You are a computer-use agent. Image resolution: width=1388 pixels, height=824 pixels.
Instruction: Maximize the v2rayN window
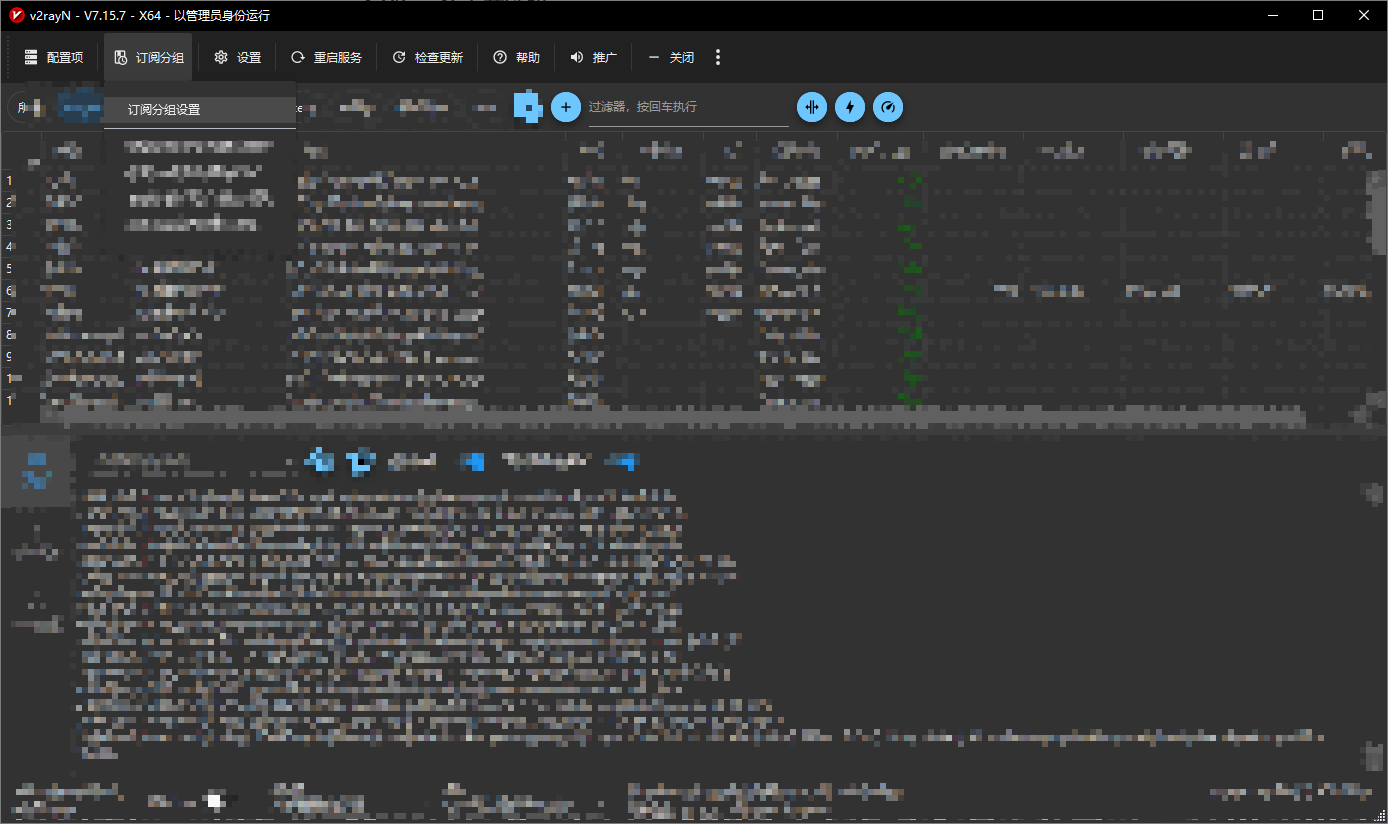tap(1318, 15)
